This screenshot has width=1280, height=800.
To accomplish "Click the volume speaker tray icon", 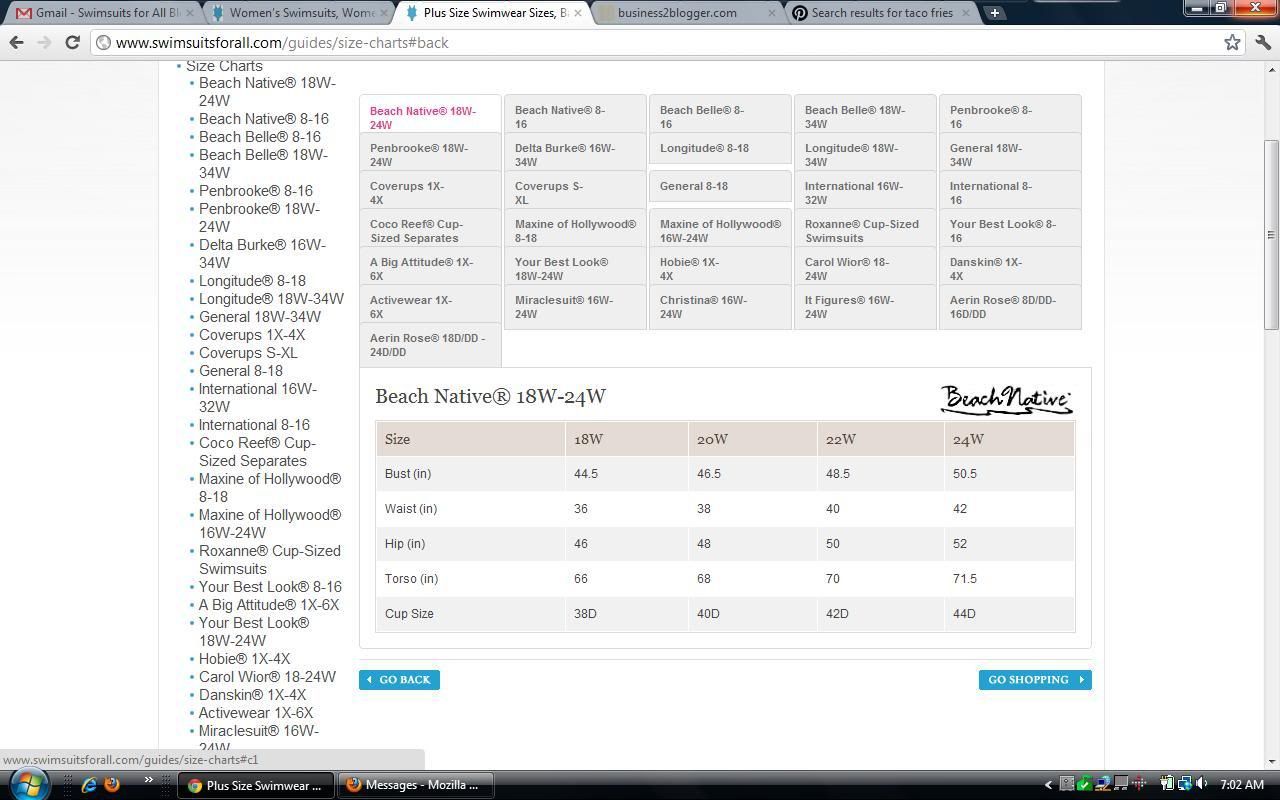I will (x=1202, y=784).
